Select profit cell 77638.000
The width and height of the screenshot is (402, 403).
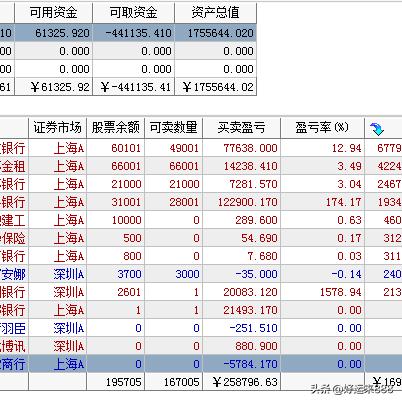pyautogui.click(x=241, y=148)
